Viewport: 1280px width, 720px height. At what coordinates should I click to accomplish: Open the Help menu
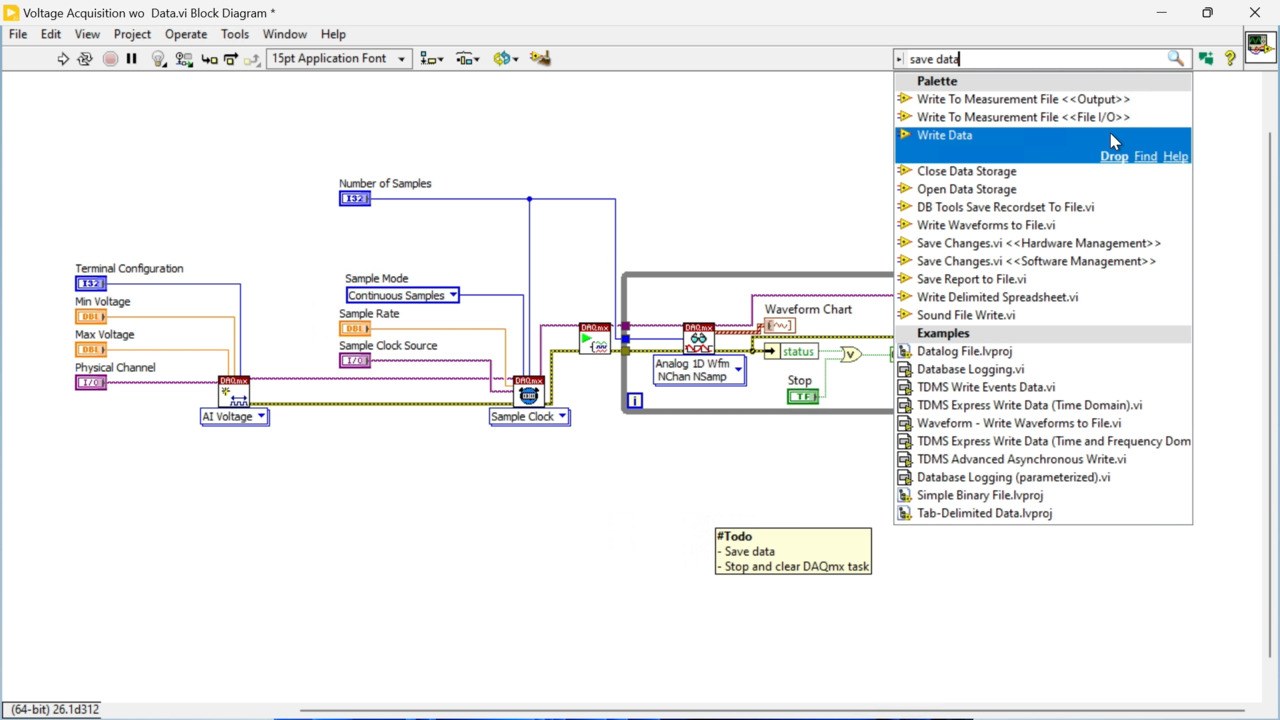click(x=333, y=34)
